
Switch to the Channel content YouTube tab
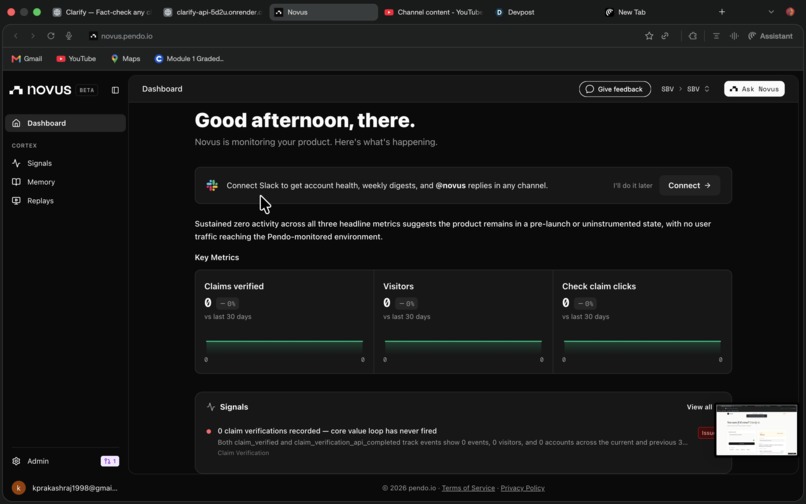coord(433,12)
